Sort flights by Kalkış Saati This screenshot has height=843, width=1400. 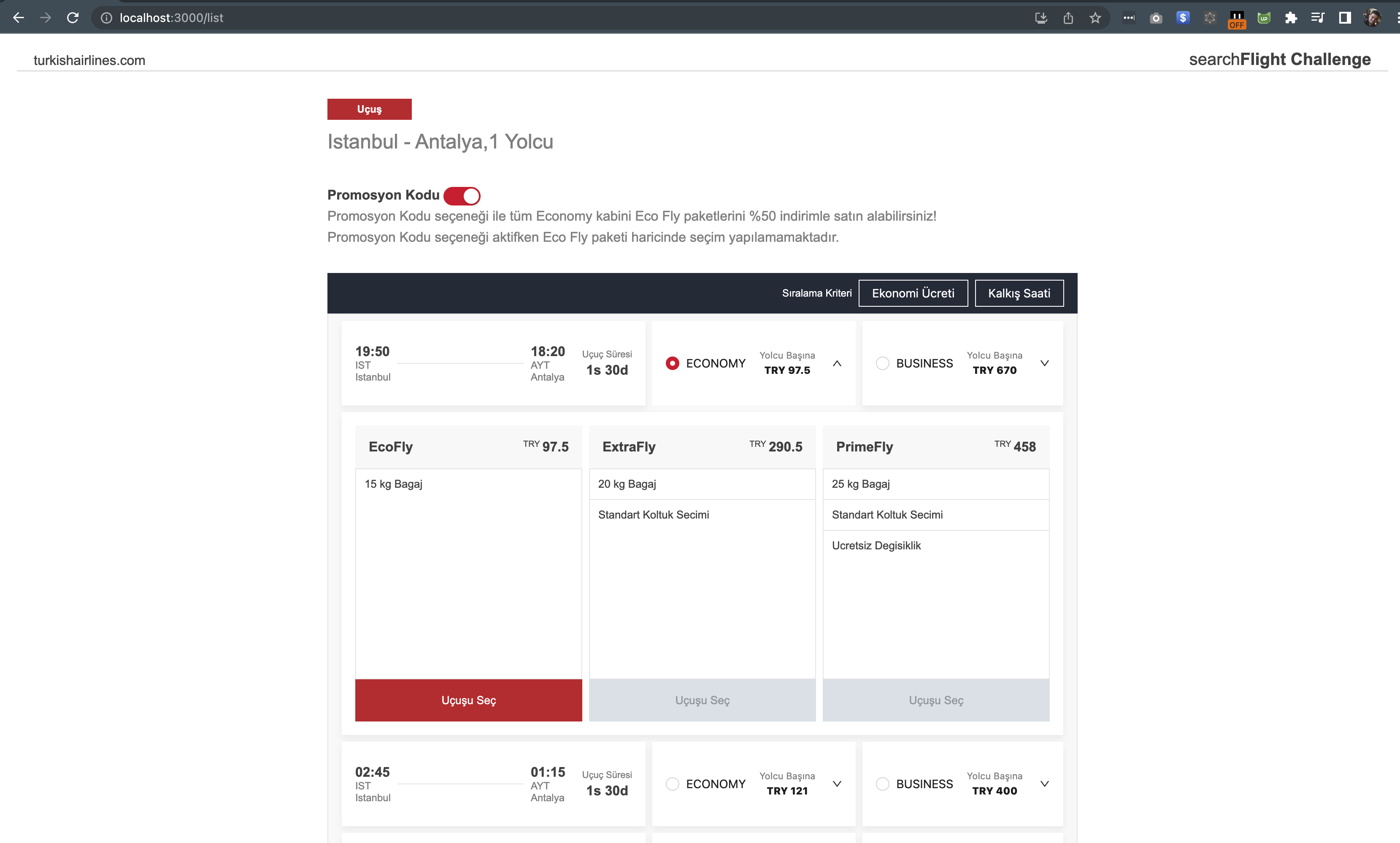1019,293
